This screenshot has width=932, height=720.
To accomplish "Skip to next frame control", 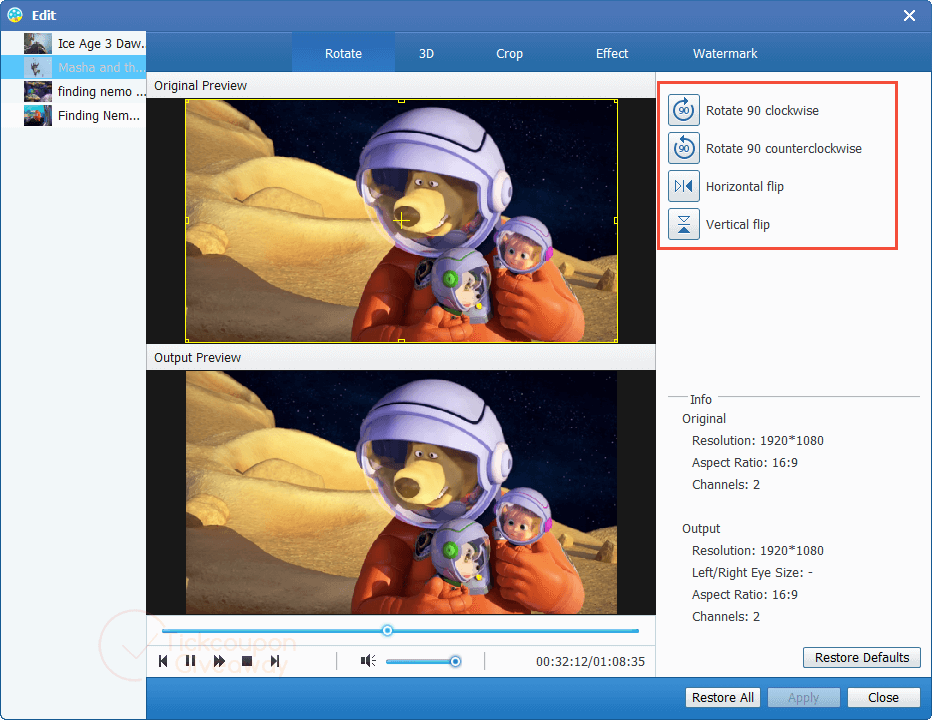I will point(275,661).
